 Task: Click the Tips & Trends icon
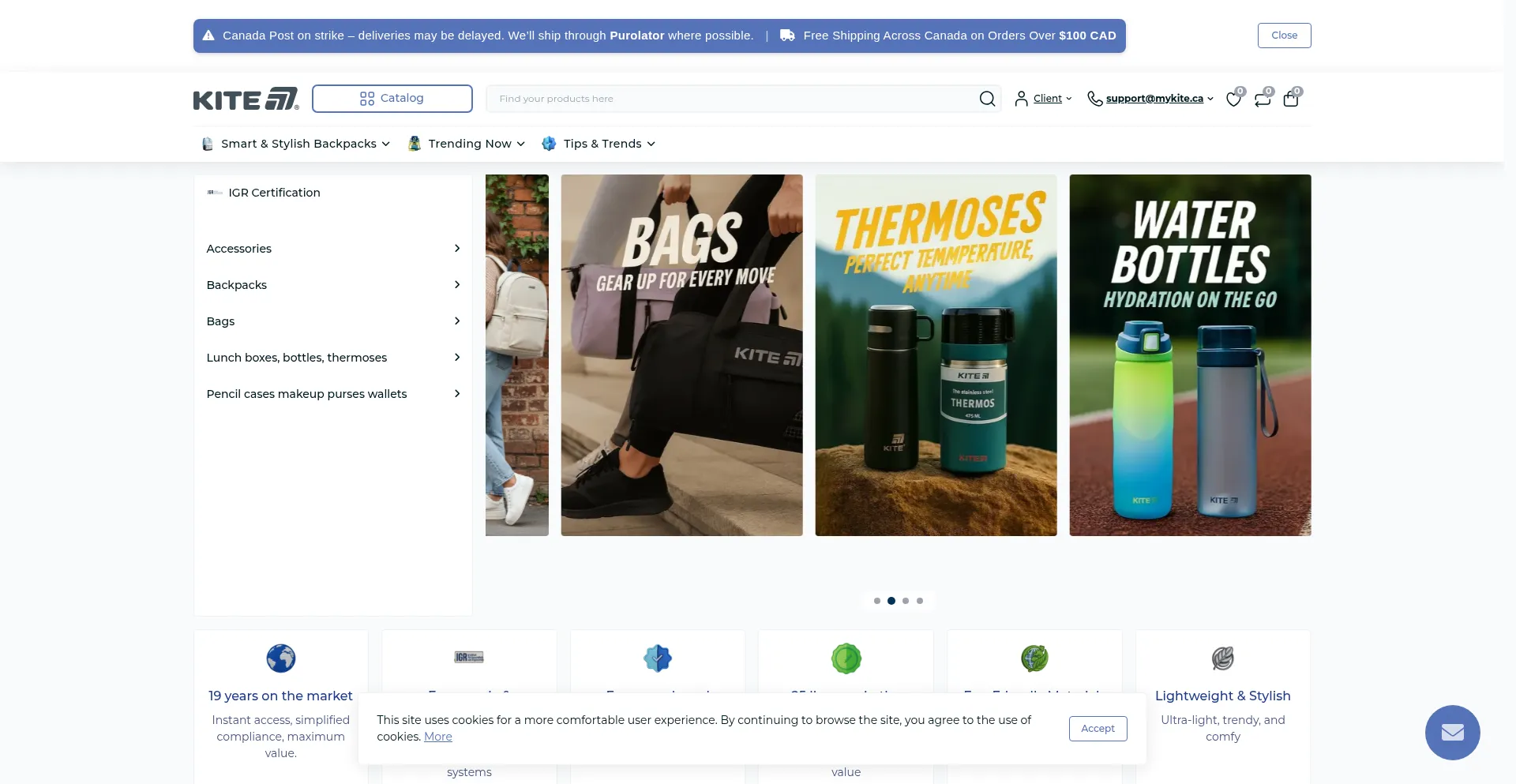(x=549, y=144)
